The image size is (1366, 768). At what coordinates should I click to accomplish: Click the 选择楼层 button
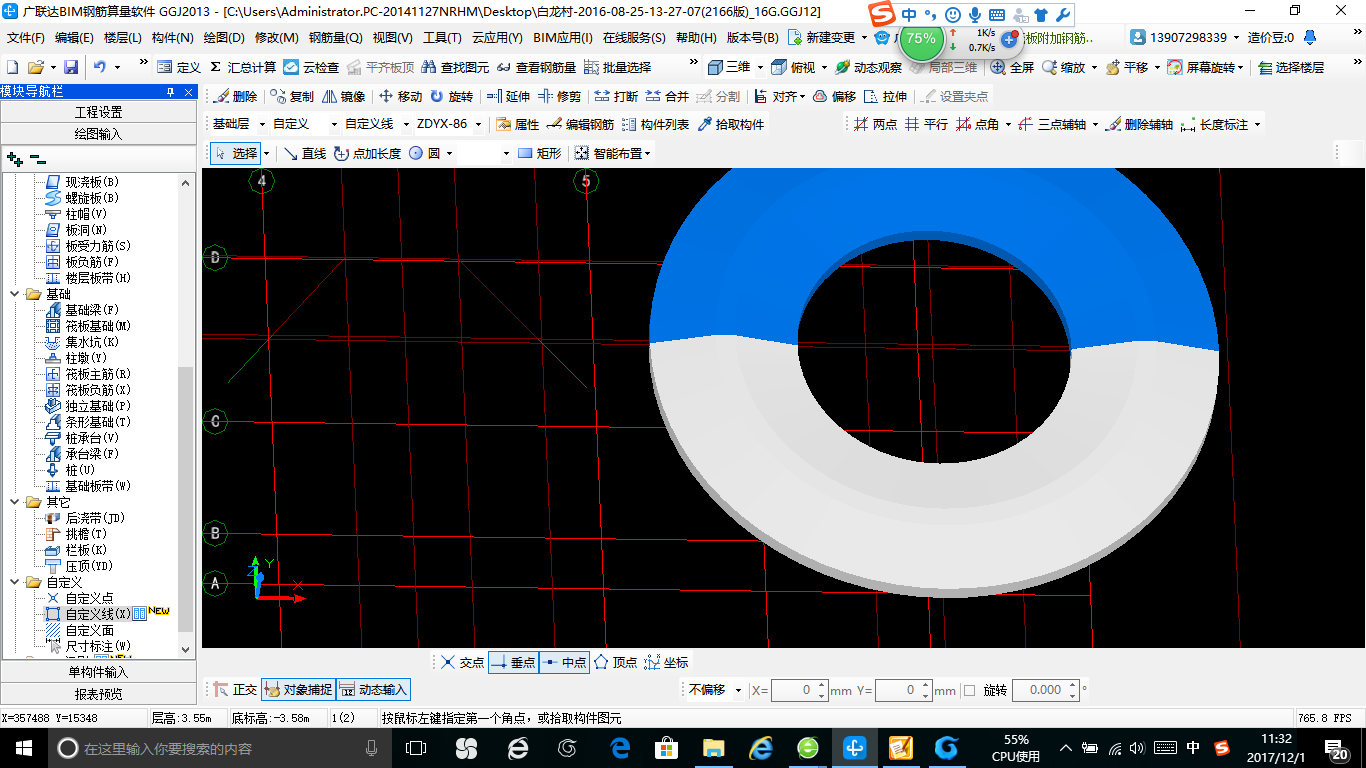[x=1291, y=67]
